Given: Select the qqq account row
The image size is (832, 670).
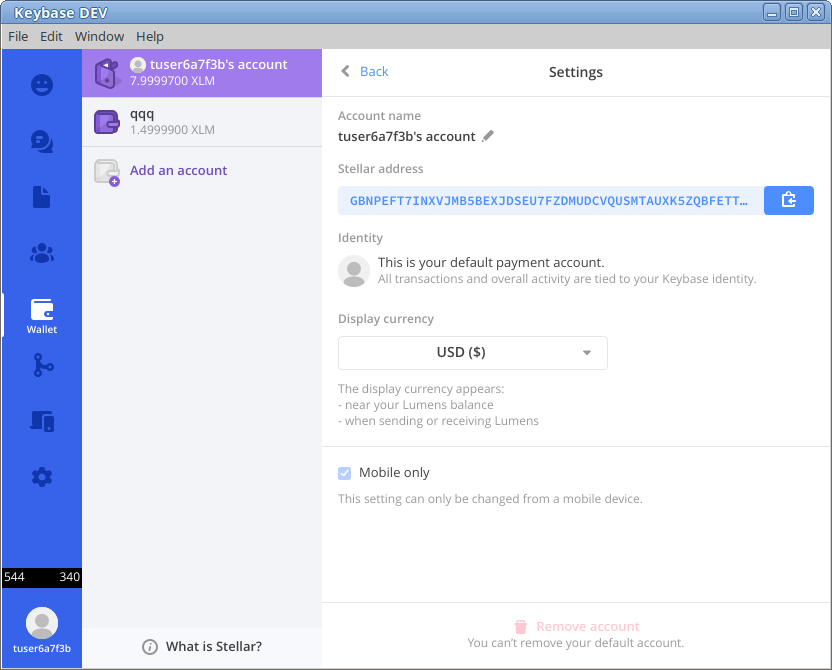Looking at the screenshot, I should (x=202, y=122).
